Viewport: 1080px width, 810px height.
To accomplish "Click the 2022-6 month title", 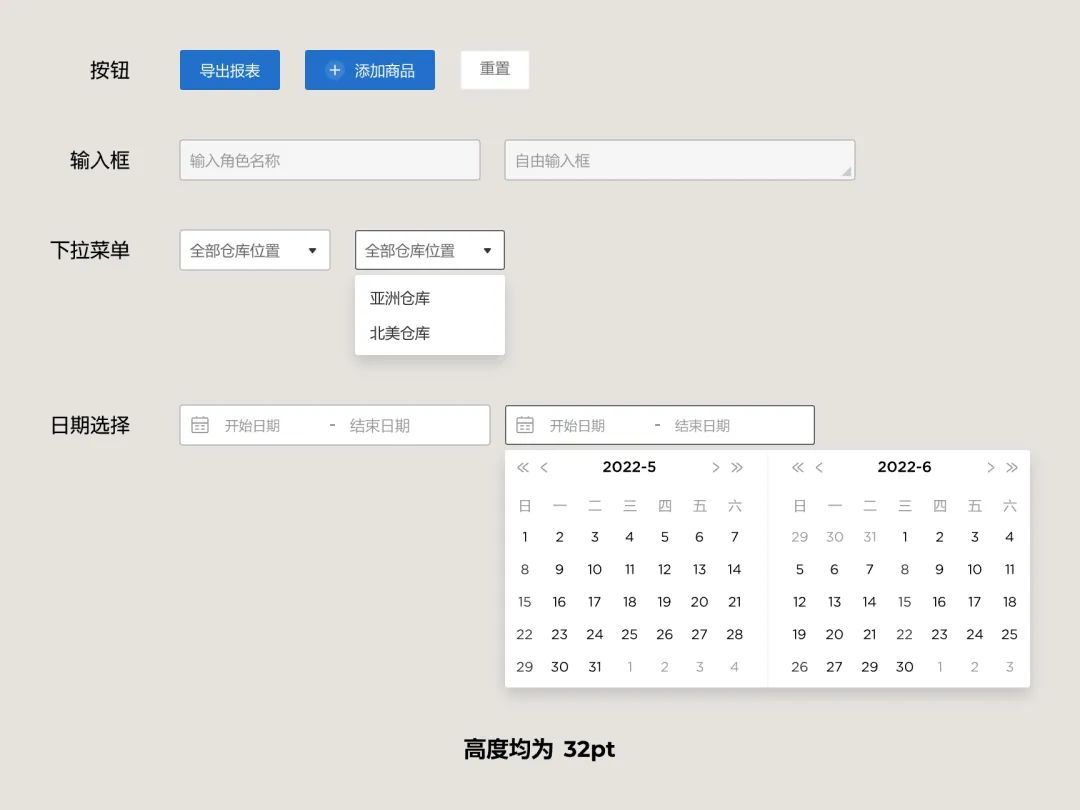I will pos(904,467).
